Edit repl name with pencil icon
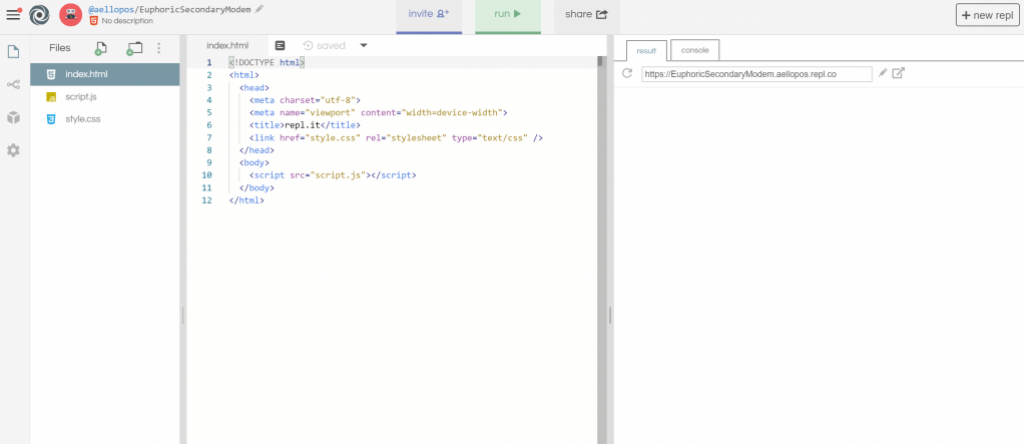The height and width of the screenshot is (444, 1024). click(x=260, y=8)
